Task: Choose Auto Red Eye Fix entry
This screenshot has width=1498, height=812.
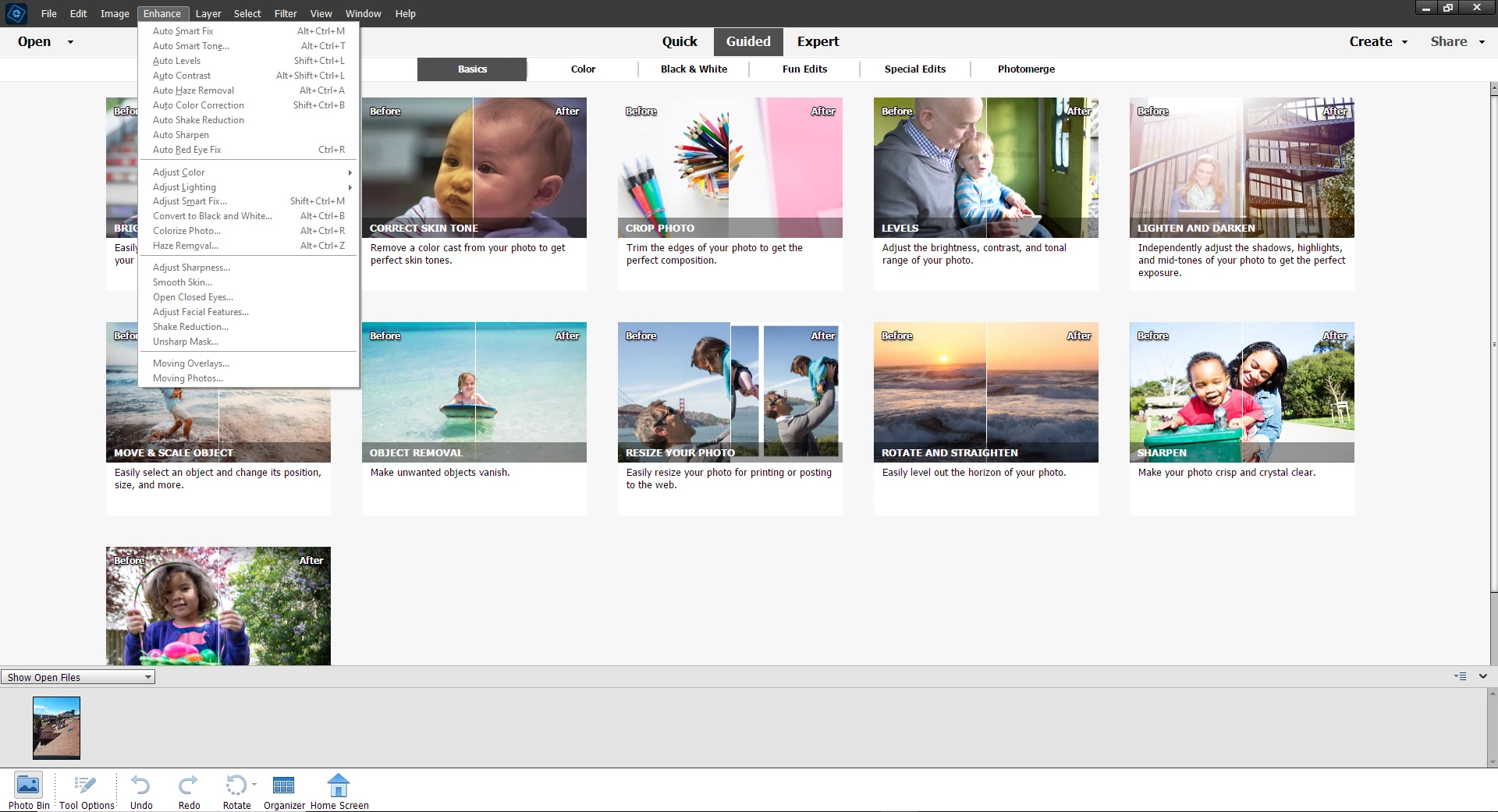Action: [248, 150]
